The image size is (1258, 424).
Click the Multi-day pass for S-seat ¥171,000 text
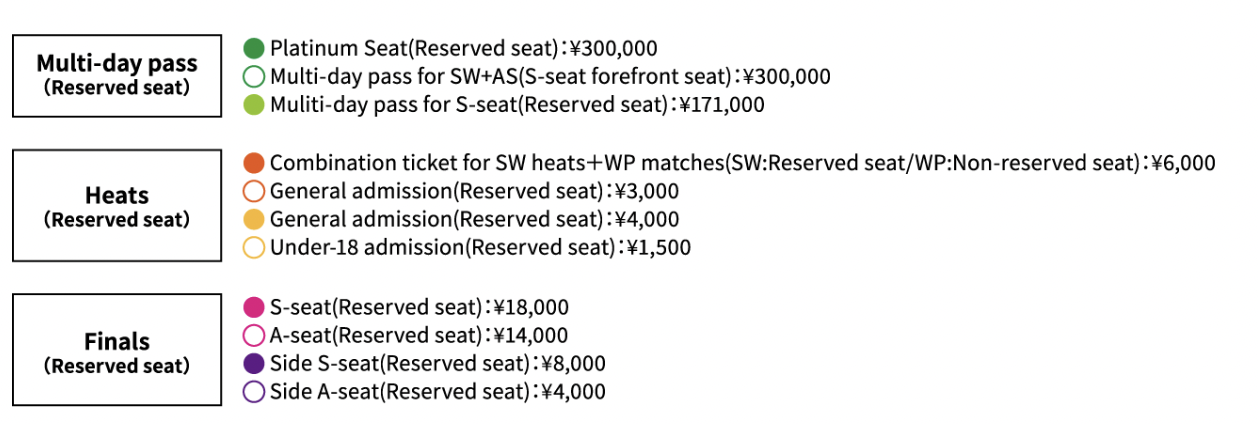(517, 104)
